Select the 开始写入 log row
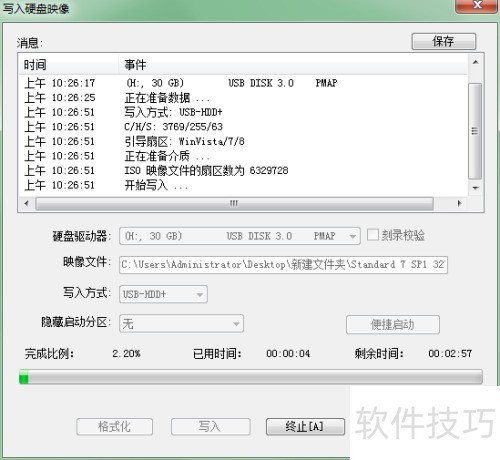500x460 pixels. 243,185
